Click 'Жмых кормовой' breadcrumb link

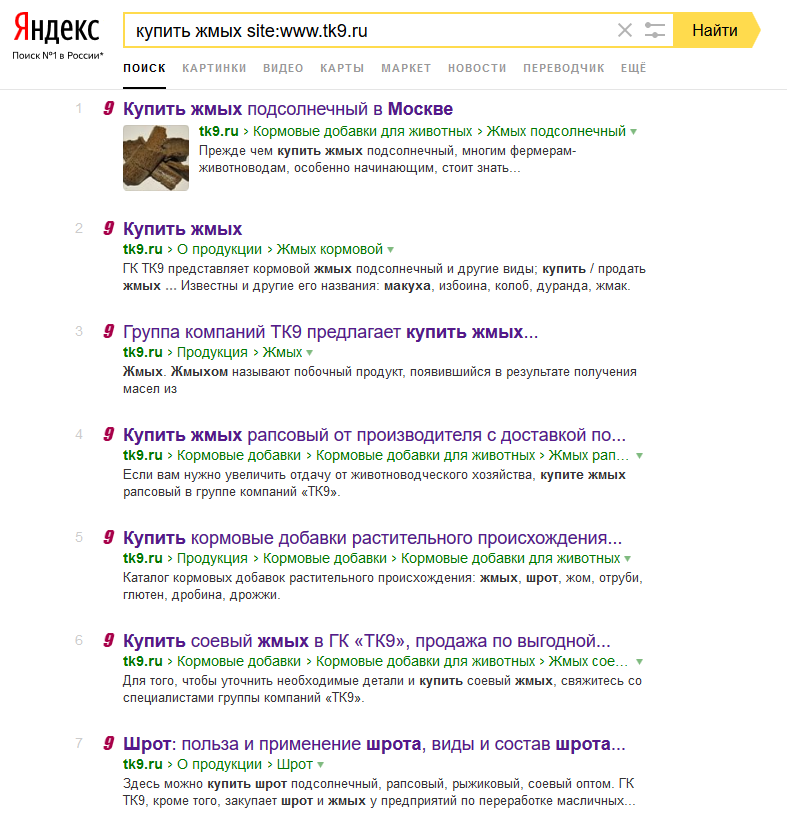[330, 249]
